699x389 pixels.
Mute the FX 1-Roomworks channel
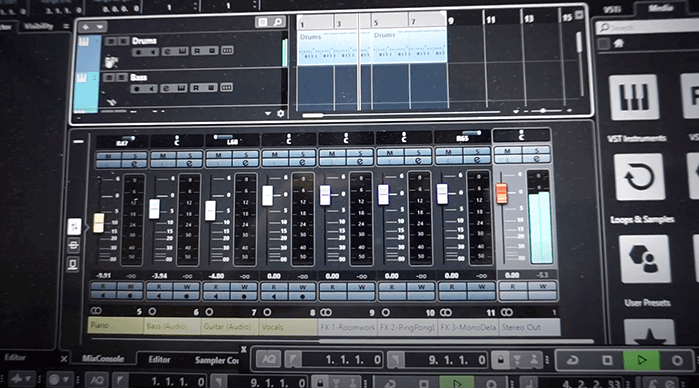(x=332, y=154)
